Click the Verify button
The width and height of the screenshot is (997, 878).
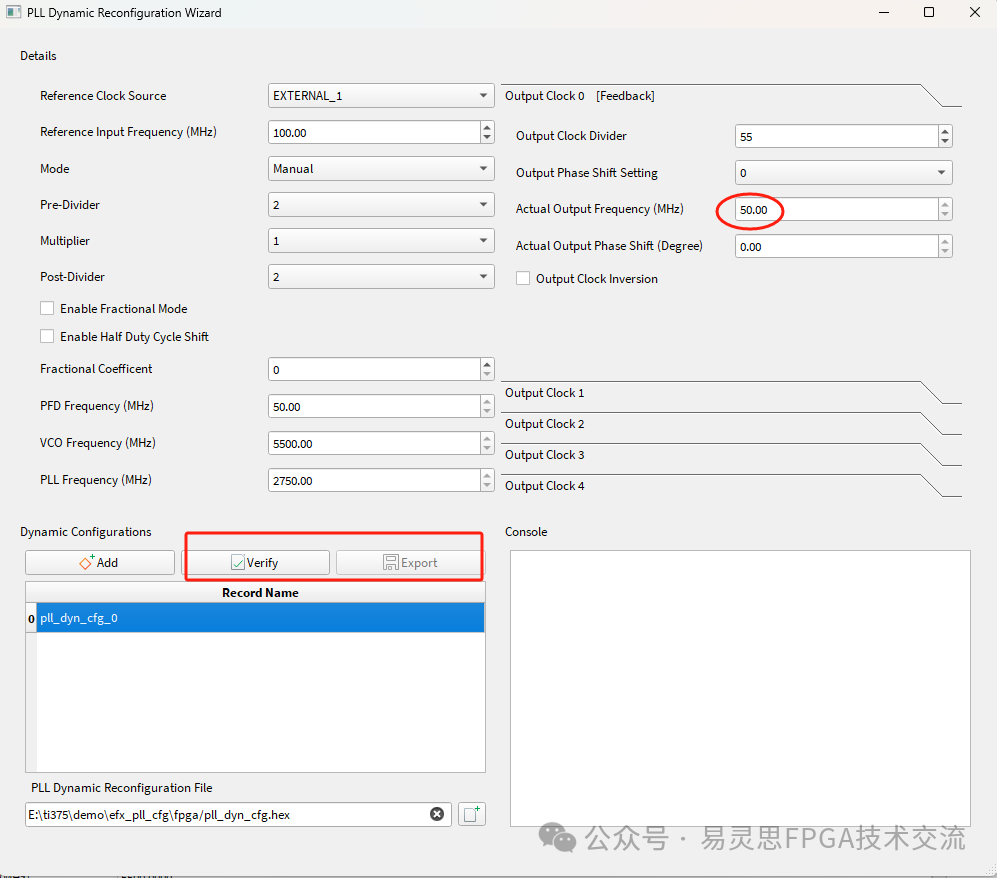point(255,563)
